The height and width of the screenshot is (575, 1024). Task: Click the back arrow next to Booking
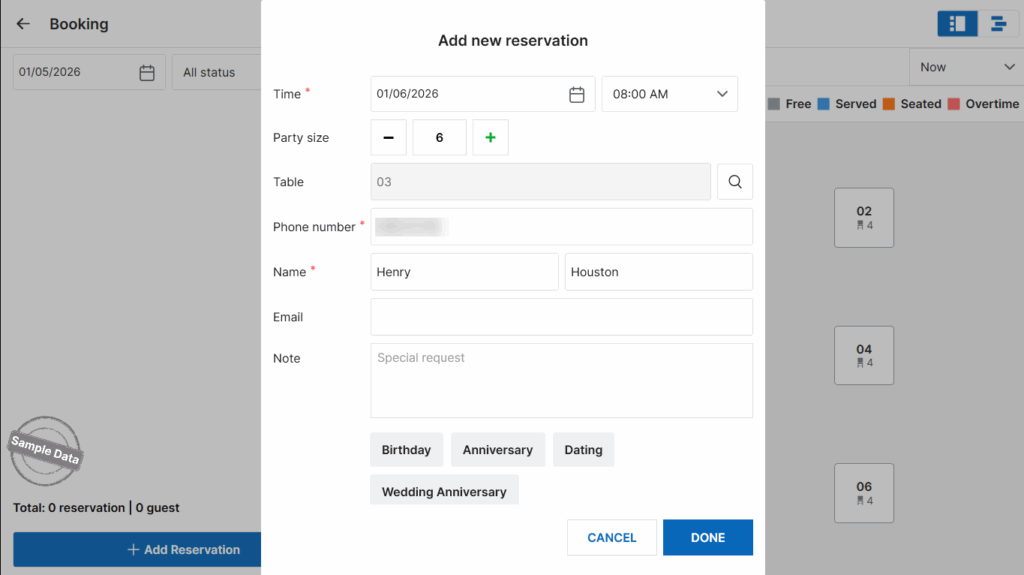(x=23, y=24)
